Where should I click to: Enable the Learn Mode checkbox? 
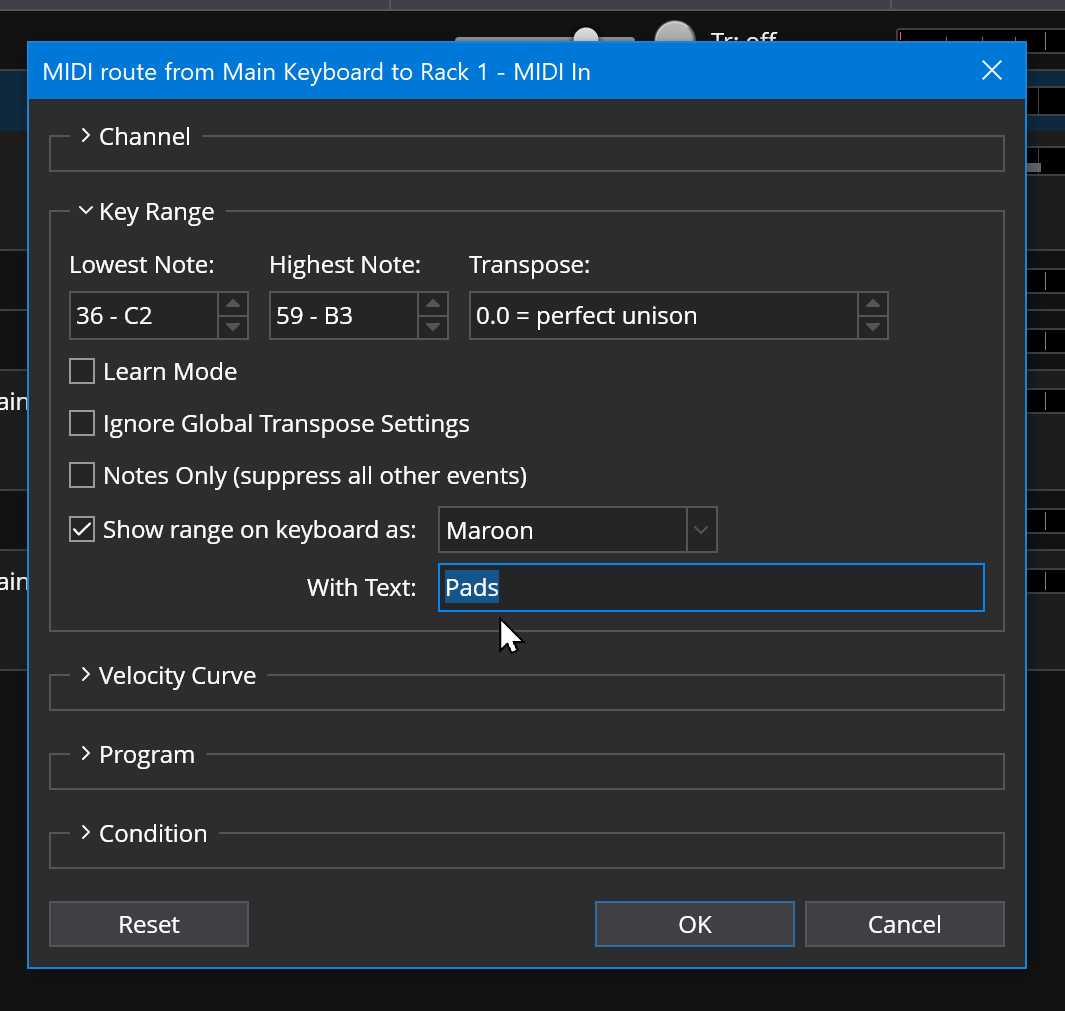(x=82, y=372)
